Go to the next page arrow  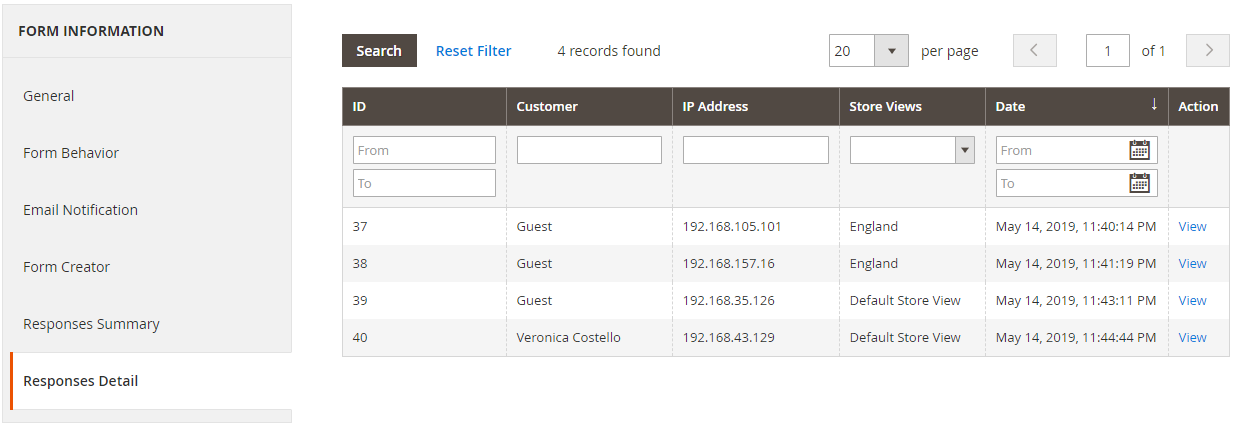1207,51
